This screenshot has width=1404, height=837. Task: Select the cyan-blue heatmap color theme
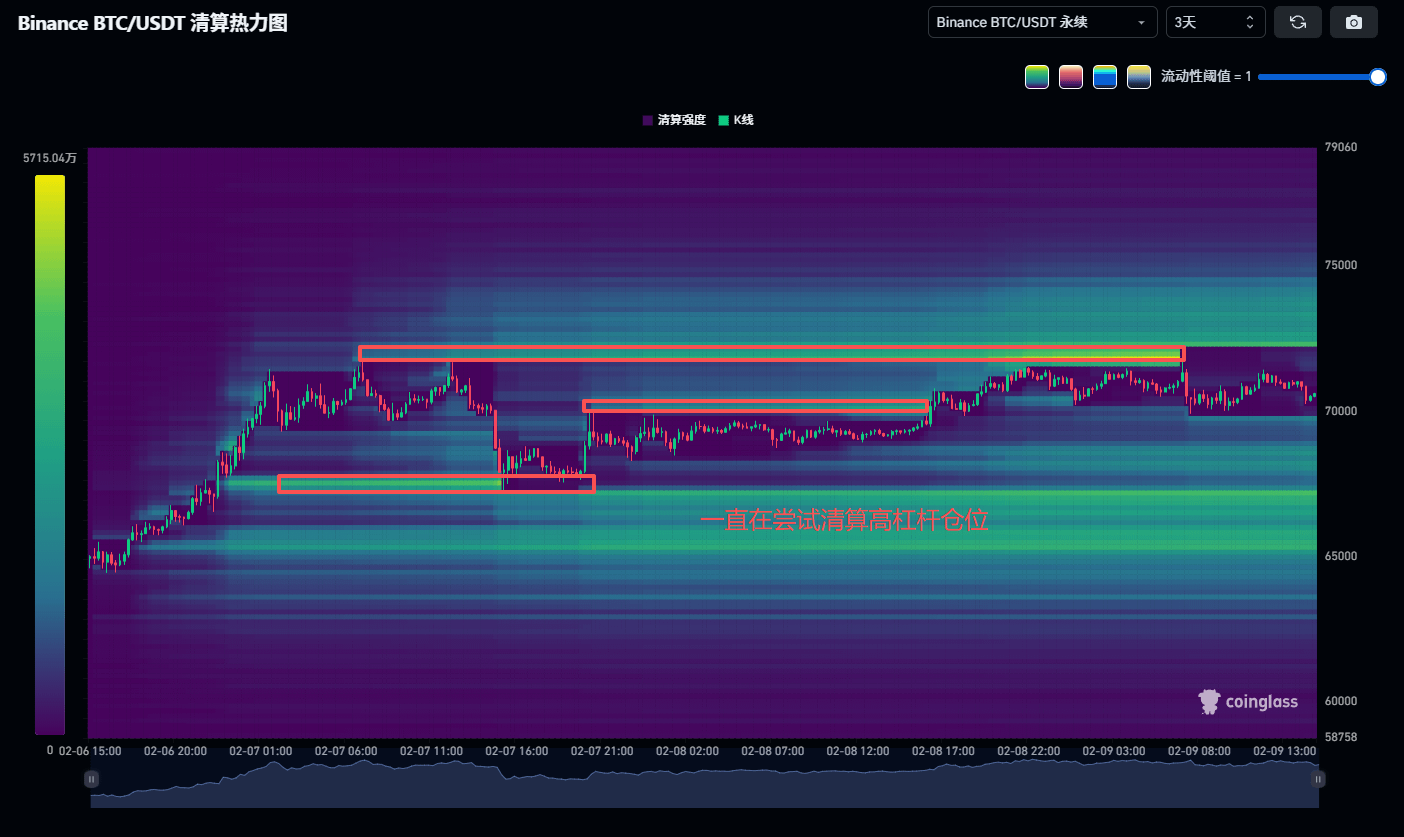pos(1105,77)
